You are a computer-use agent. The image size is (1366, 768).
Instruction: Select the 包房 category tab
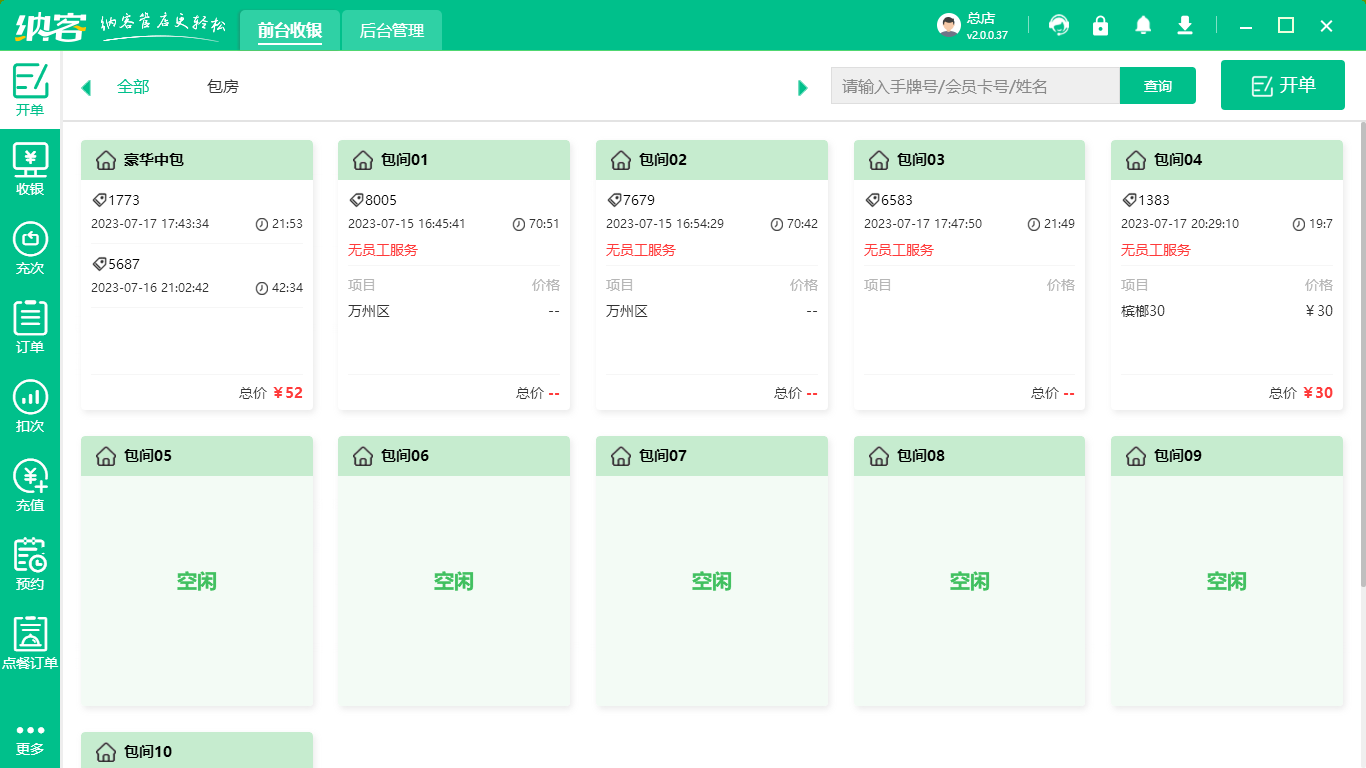223,87
